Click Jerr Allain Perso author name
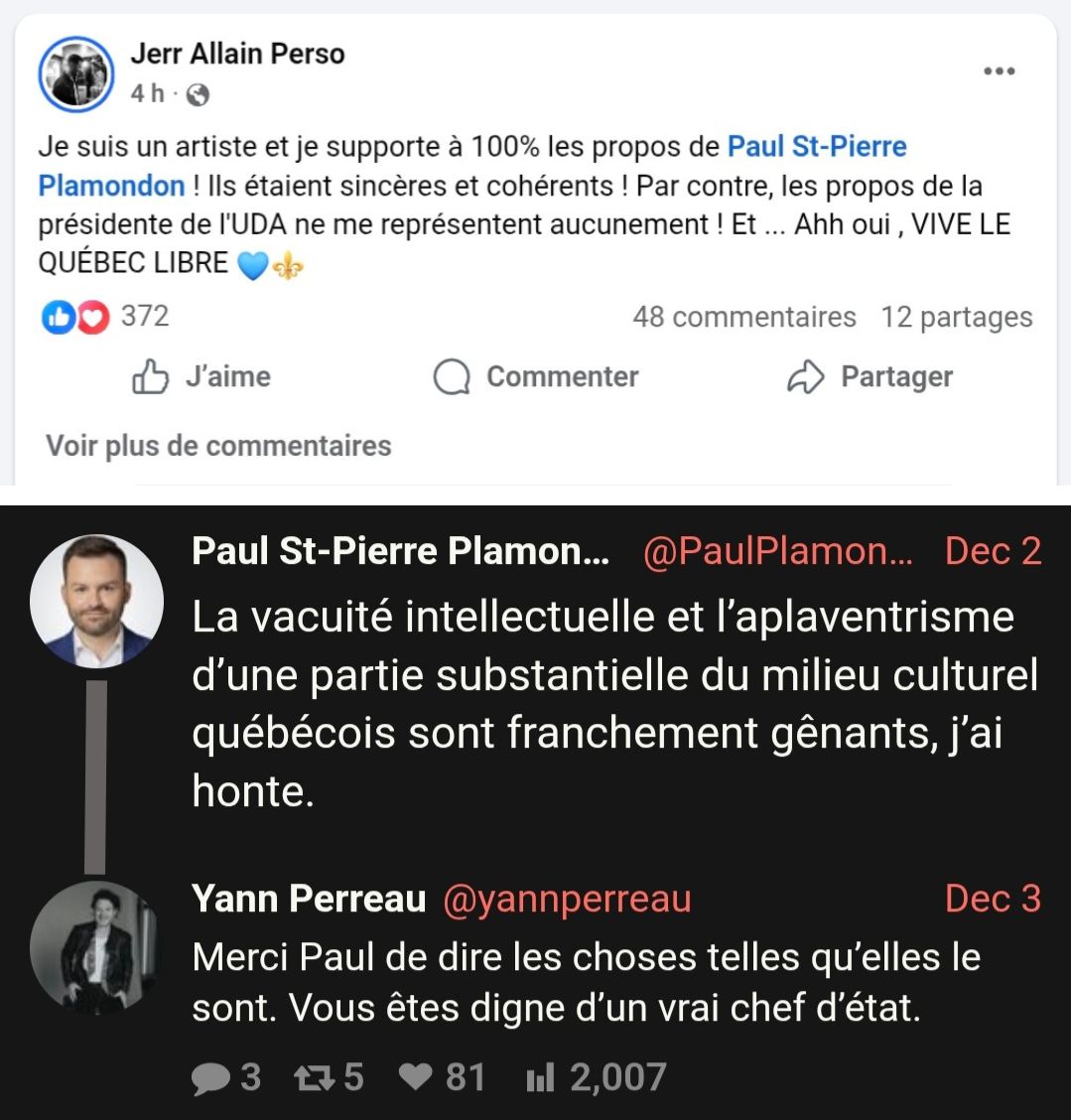Image resolution: width=1071 pixels, height=1120 pixels. click(237, 54)
